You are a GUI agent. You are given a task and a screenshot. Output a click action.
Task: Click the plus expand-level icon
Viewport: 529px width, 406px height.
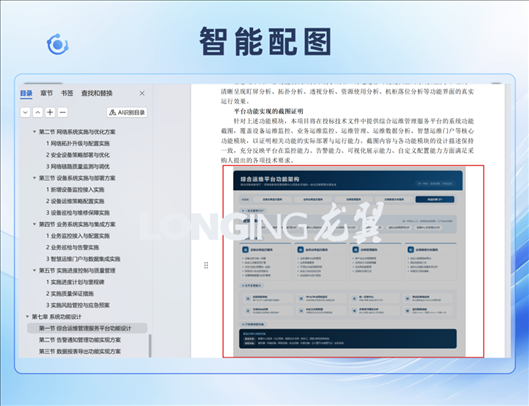point(50,112)
